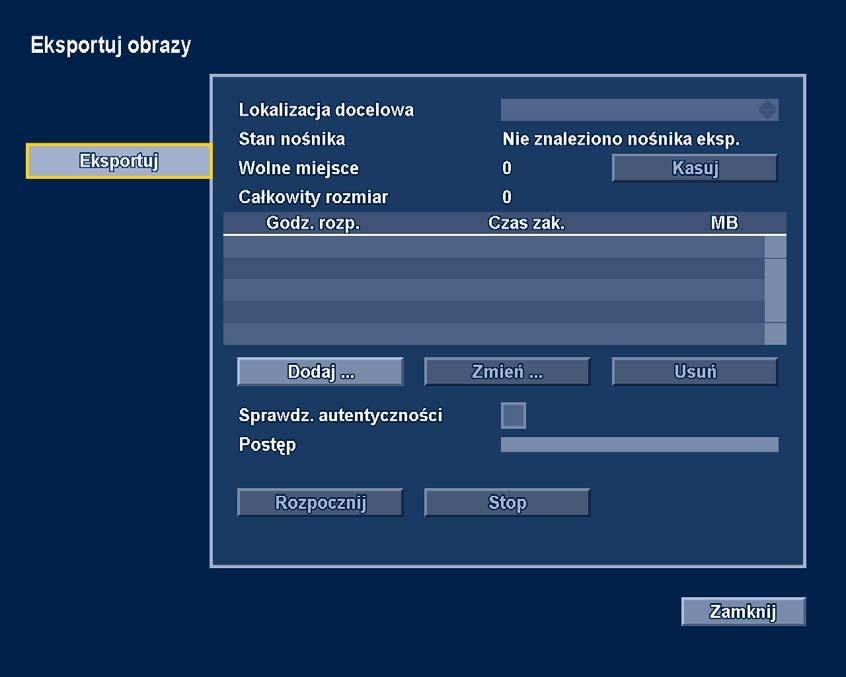This screenshot has height=677, width=846.
Task: Click the export list scrollbar track
Action: [x=775, y=290]
